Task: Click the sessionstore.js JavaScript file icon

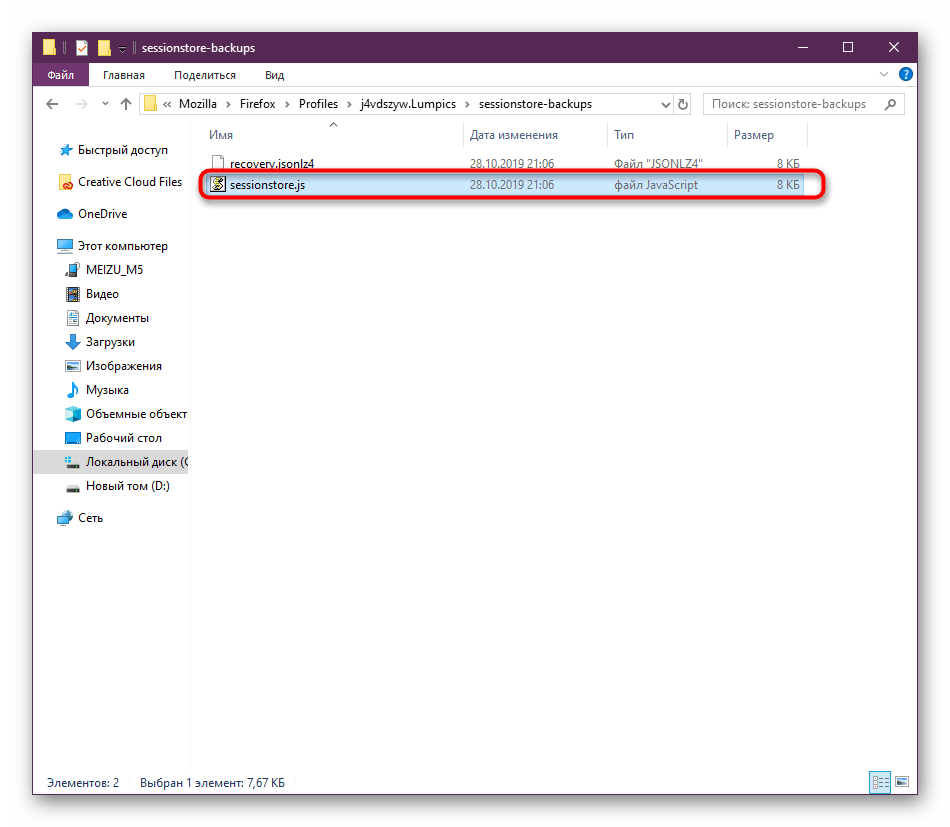Action: (218, 184)
